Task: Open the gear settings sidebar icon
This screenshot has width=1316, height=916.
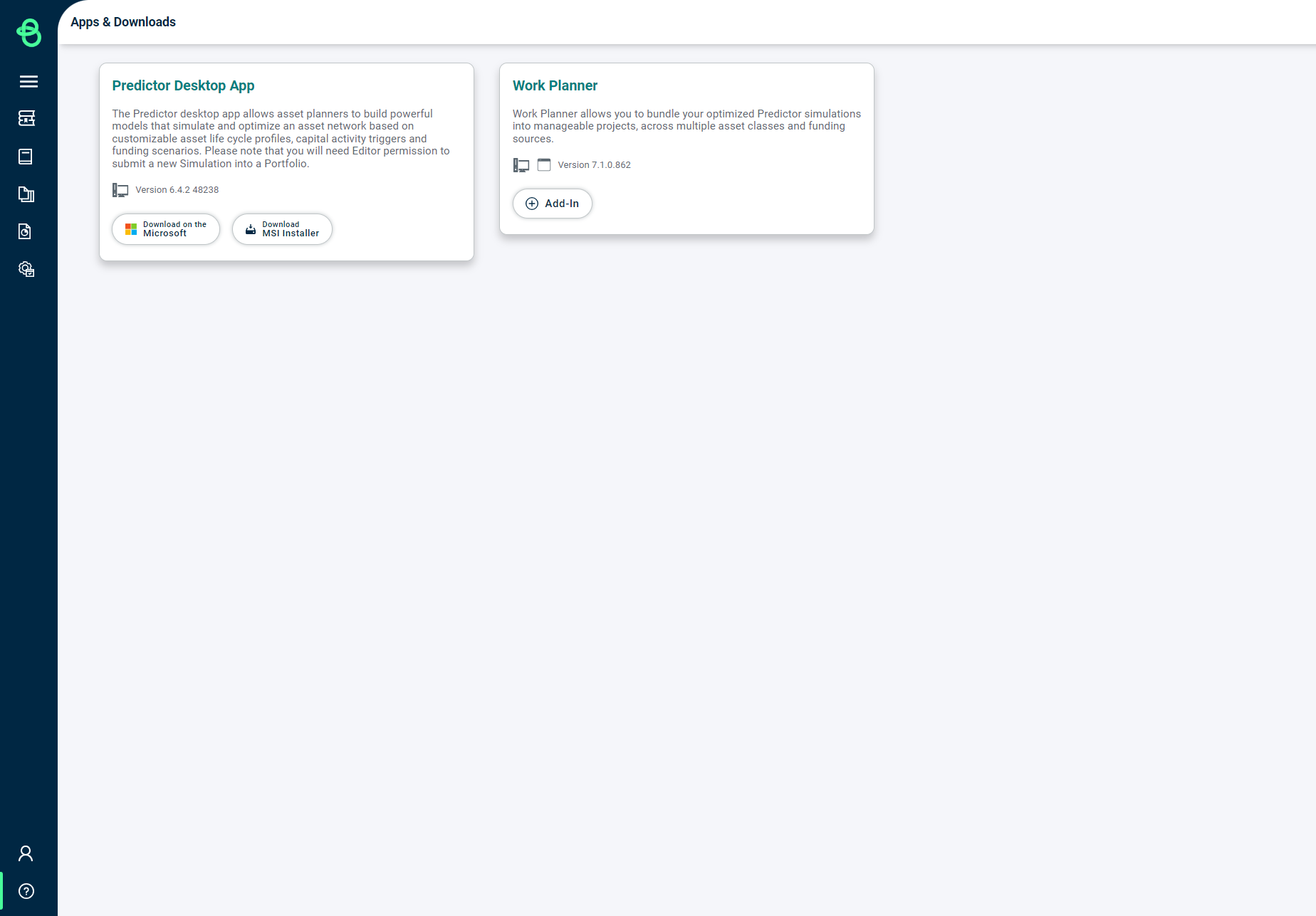Action: coord(26,269)
